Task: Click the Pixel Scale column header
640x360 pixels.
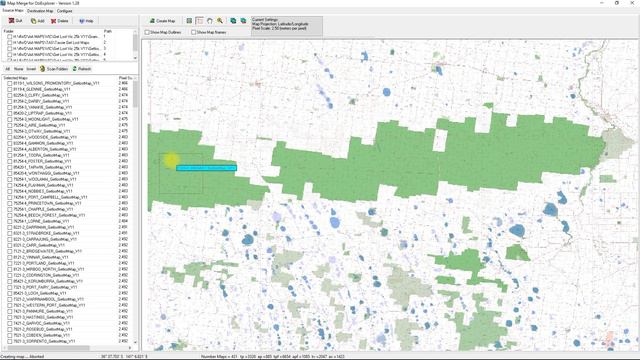Action: (x=125, y=78)
